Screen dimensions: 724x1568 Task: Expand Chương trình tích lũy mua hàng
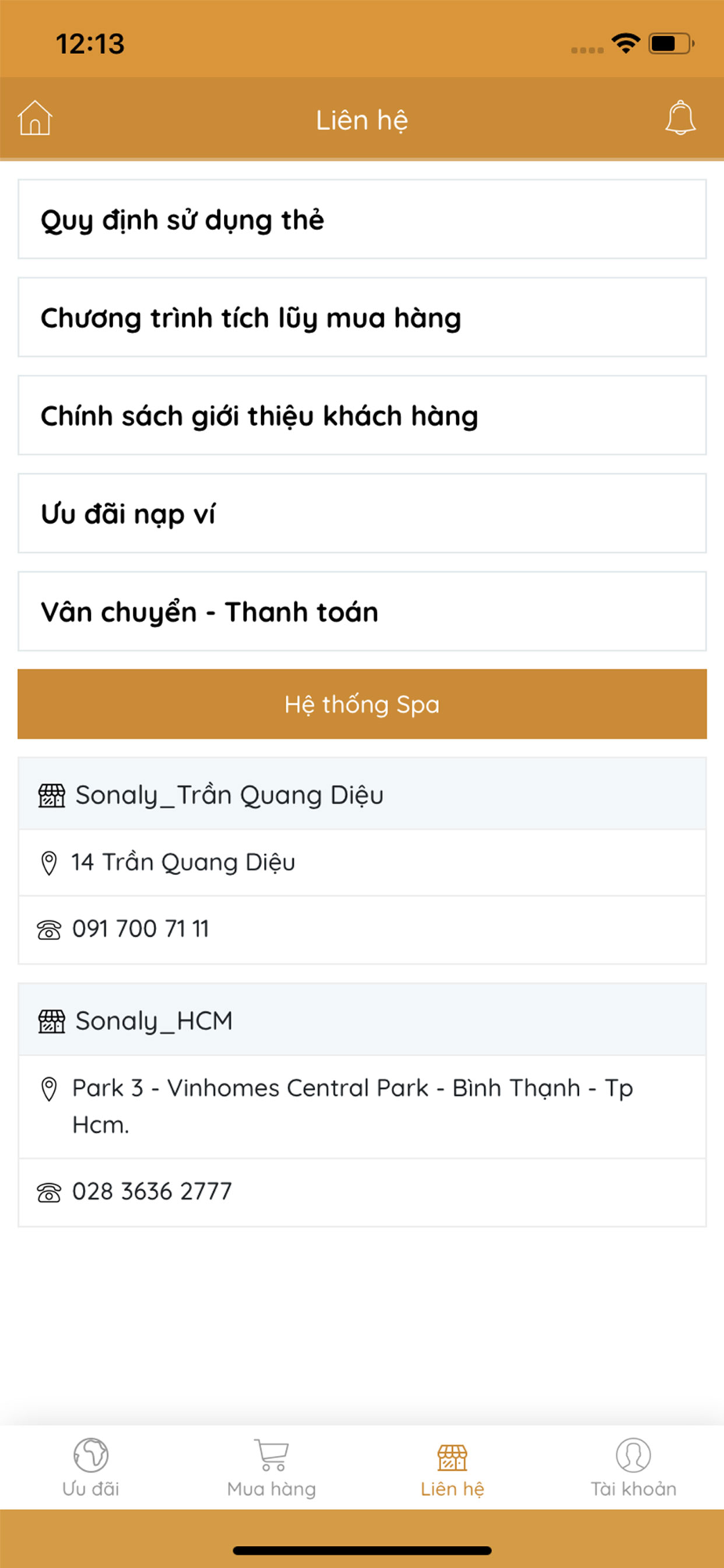(x=362, y=318)
